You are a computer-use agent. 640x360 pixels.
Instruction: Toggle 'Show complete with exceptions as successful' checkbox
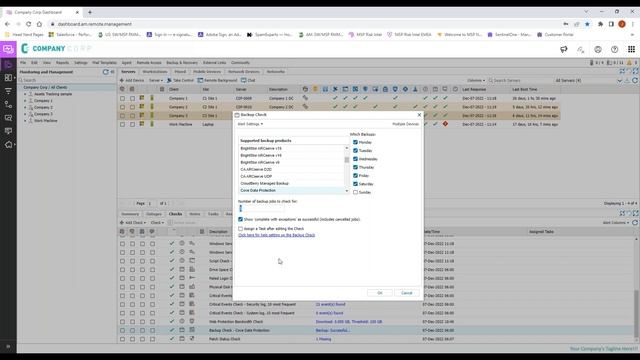240,219
